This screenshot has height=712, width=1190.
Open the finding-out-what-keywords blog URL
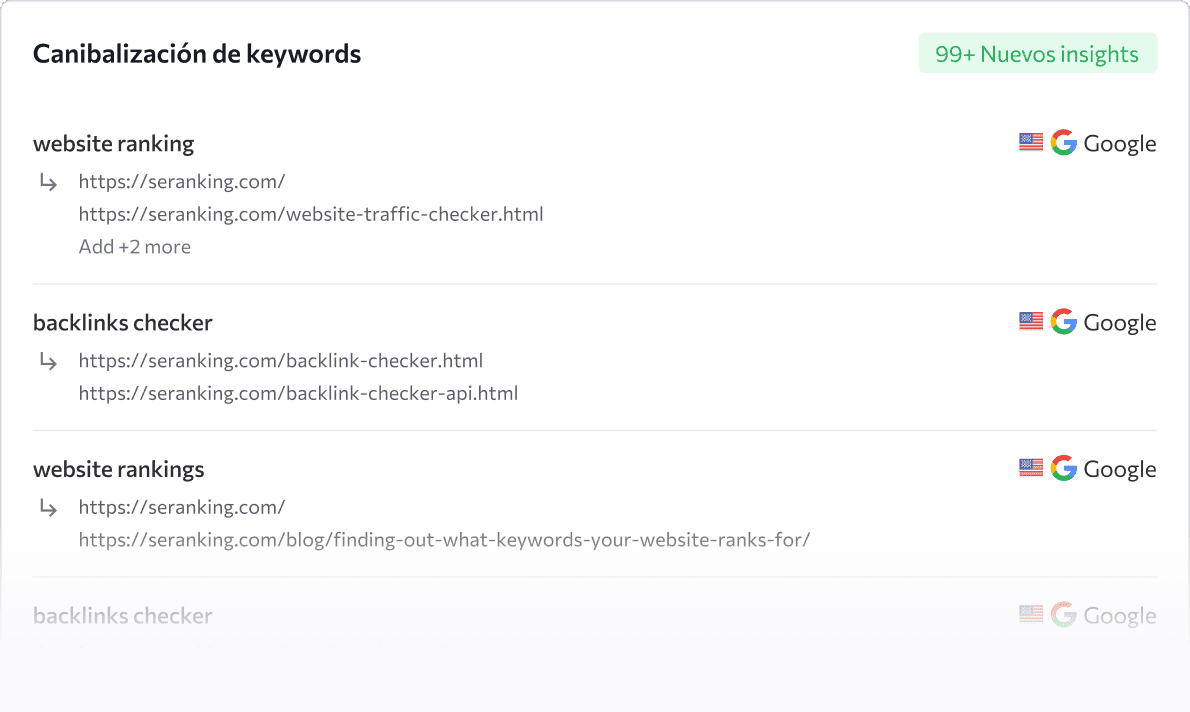(x=444, y=540)
